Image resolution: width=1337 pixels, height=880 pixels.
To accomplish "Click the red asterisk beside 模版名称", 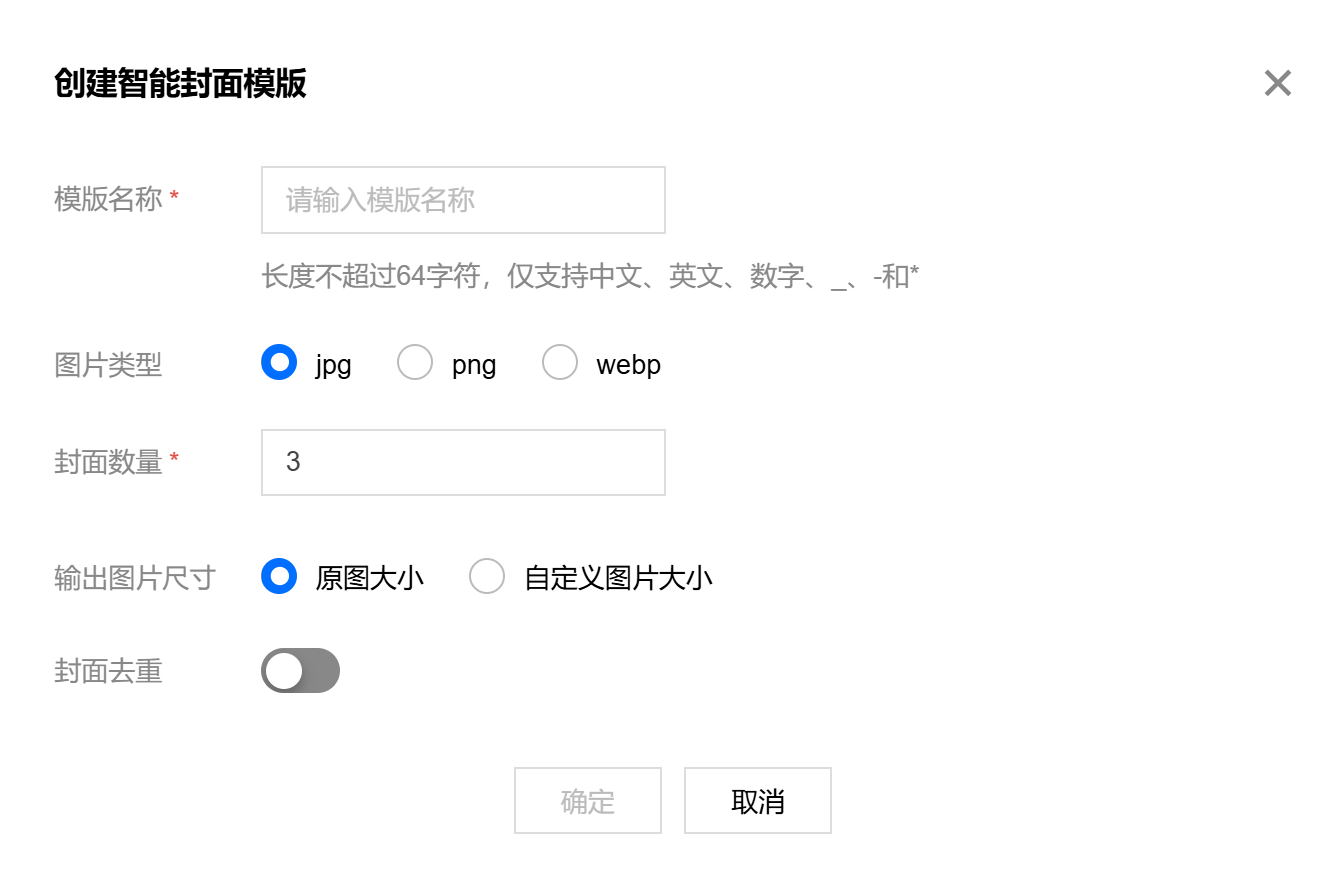I will [x=174, y=197].
